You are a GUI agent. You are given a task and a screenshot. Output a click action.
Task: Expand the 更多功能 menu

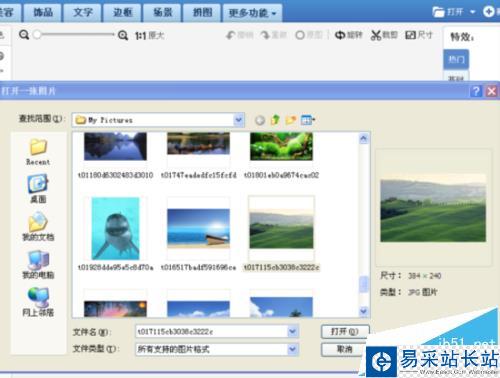click(x=252, y=13)
